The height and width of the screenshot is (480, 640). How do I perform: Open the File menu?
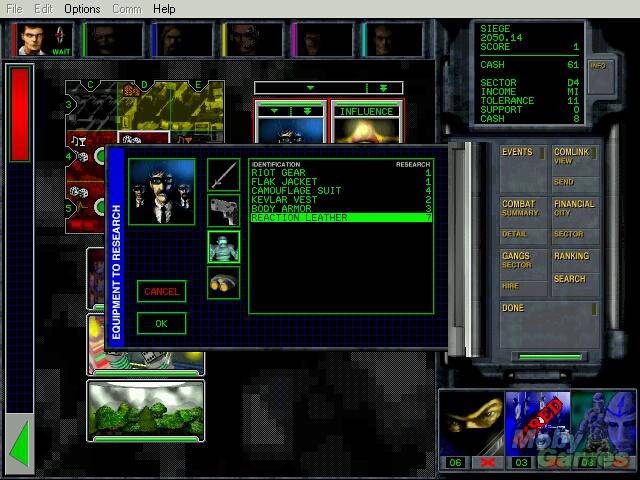click(15, 9)
